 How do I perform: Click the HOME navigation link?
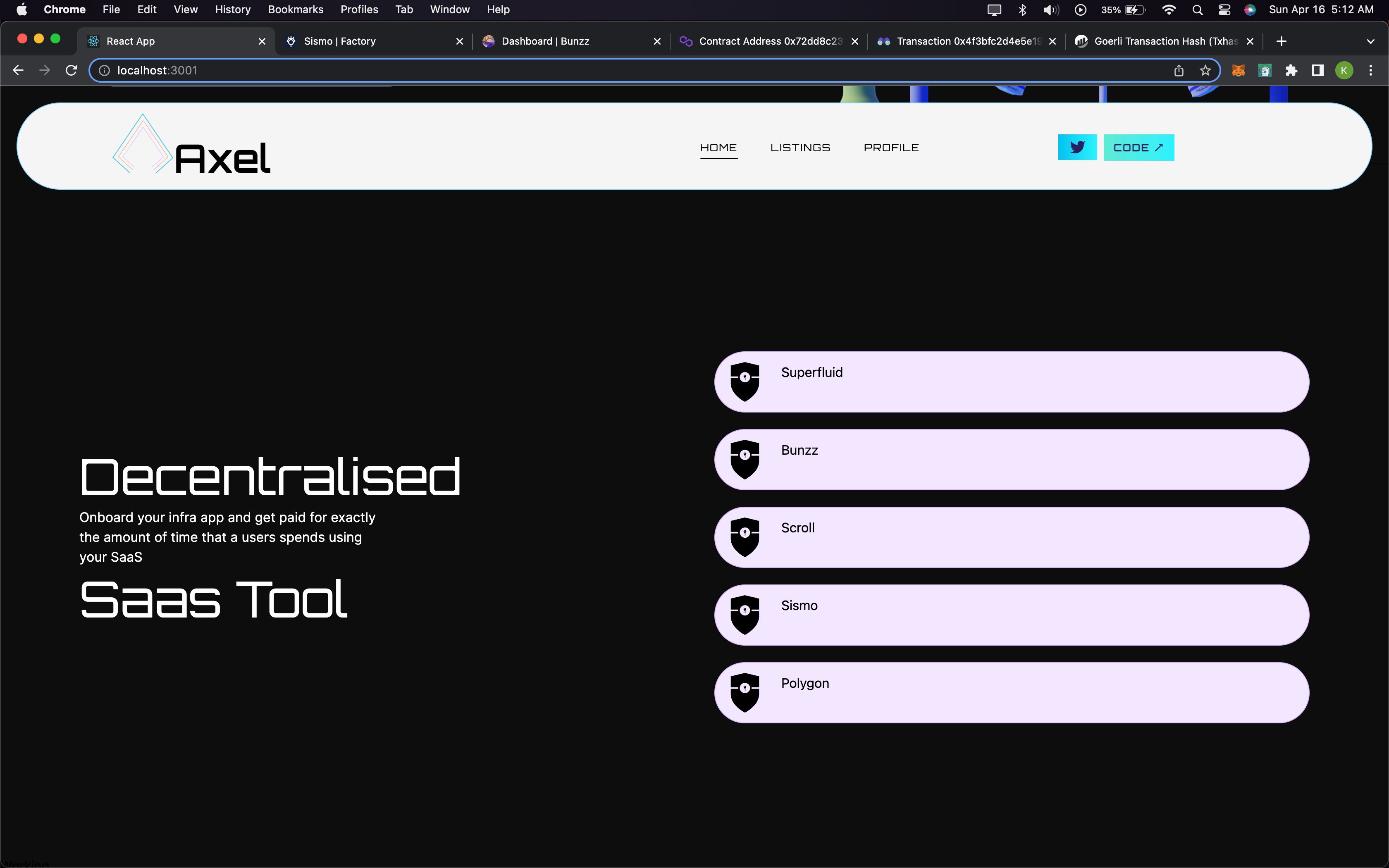[719, 147]
